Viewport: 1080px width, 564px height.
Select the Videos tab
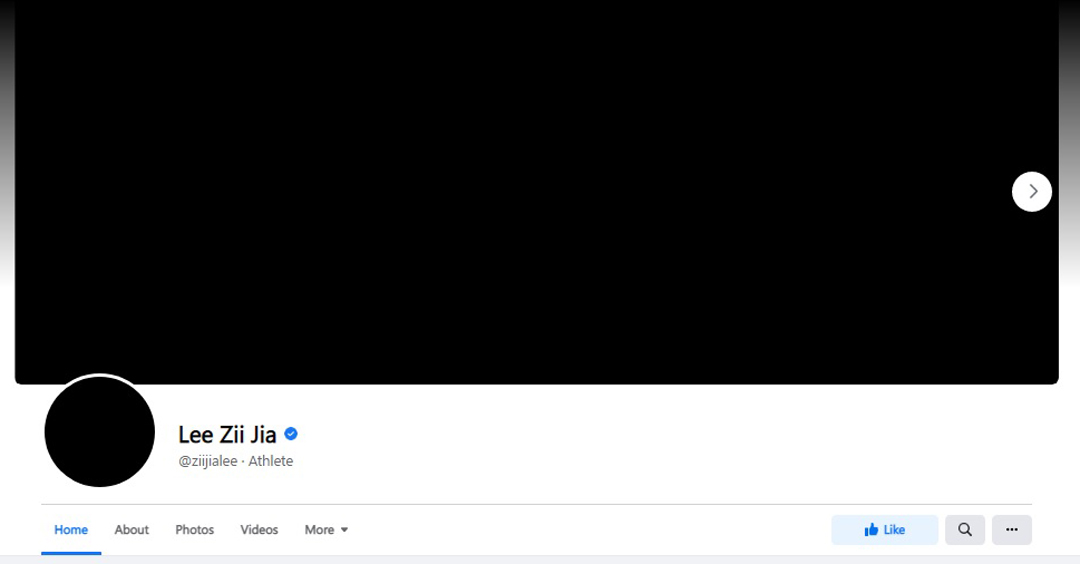(259, 530)
